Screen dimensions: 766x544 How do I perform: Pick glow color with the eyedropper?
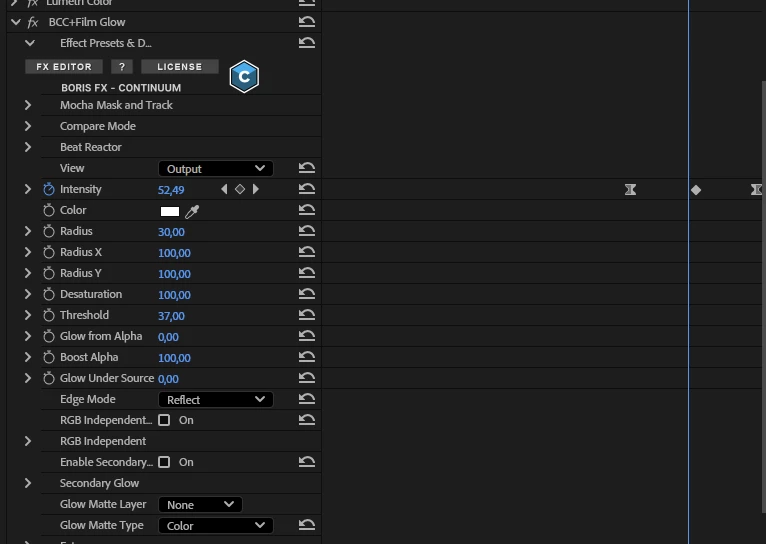pyautogui.click(x=192, y=211)
